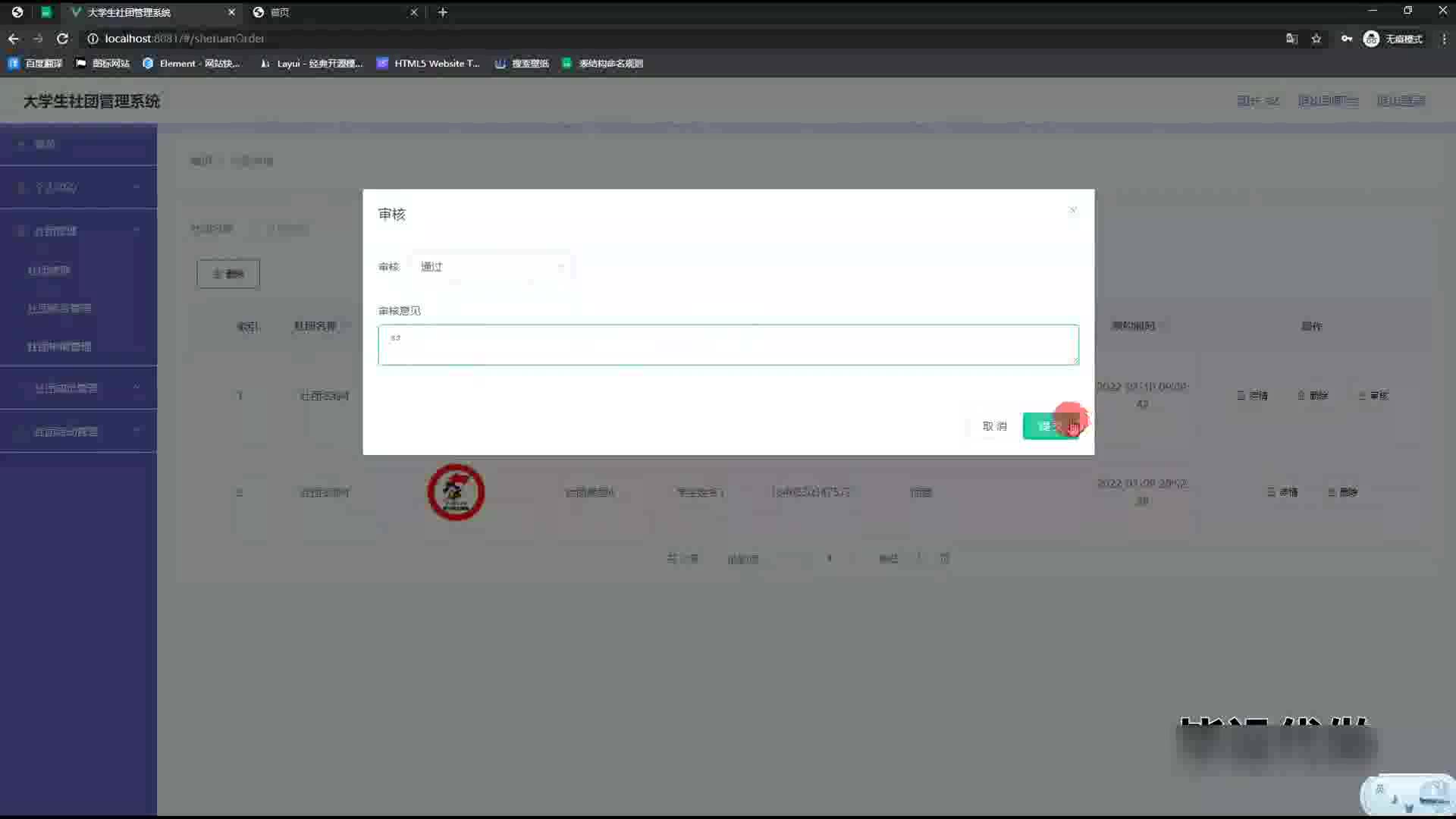Image resolution: width=1456 pixels, height=819 pixels.
Task: Close the 审核 dialog with X
Action: pos(1072,210)
